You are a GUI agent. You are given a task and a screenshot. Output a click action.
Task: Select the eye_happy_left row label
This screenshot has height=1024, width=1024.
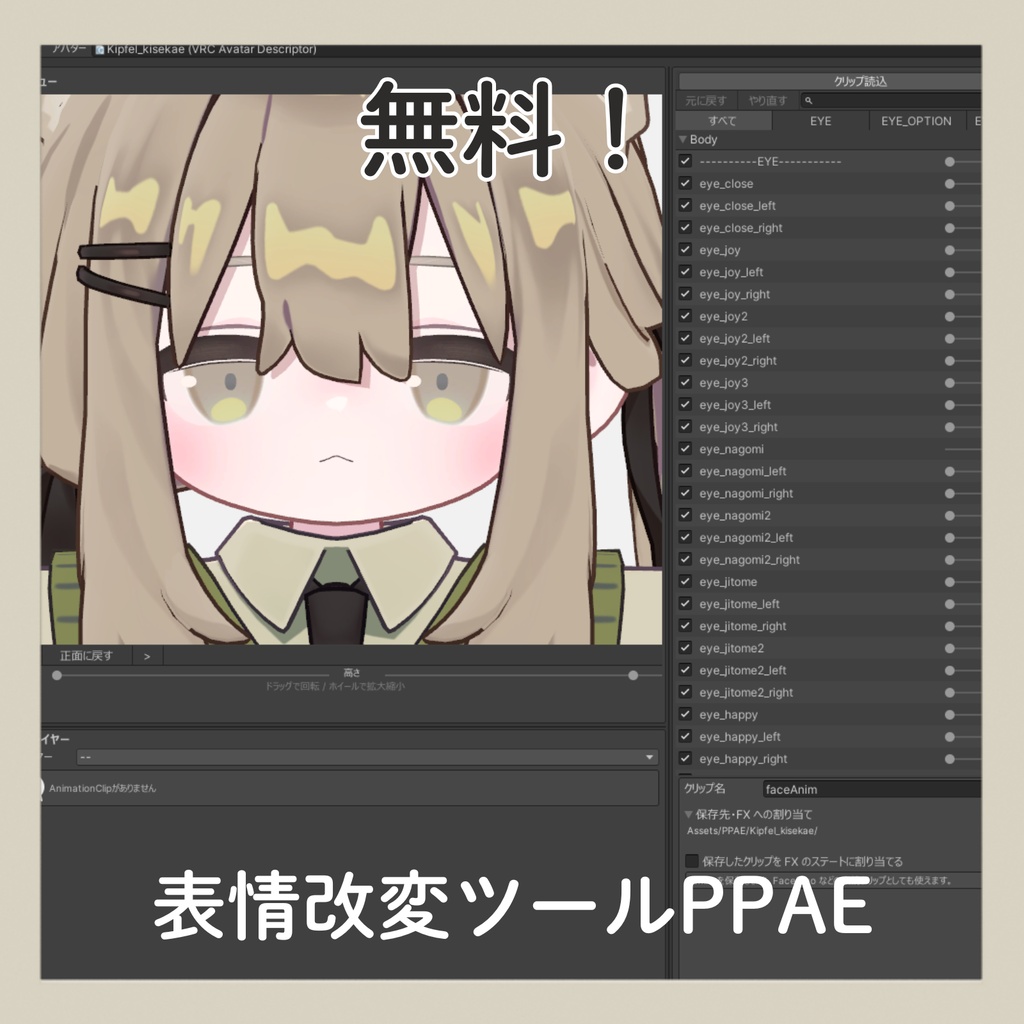[740, 737]
